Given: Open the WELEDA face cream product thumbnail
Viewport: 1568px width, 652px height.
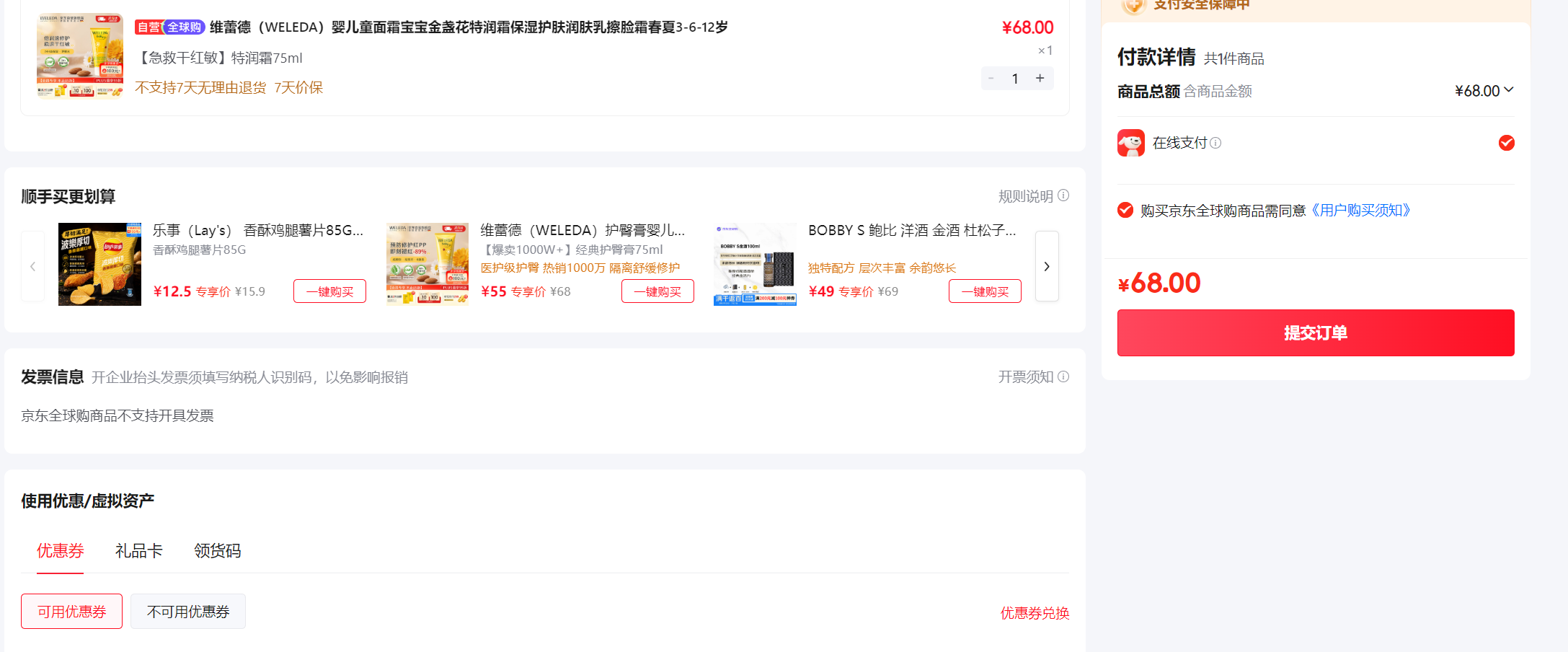Looking at the screenshot, I should (x=80, y=56).
